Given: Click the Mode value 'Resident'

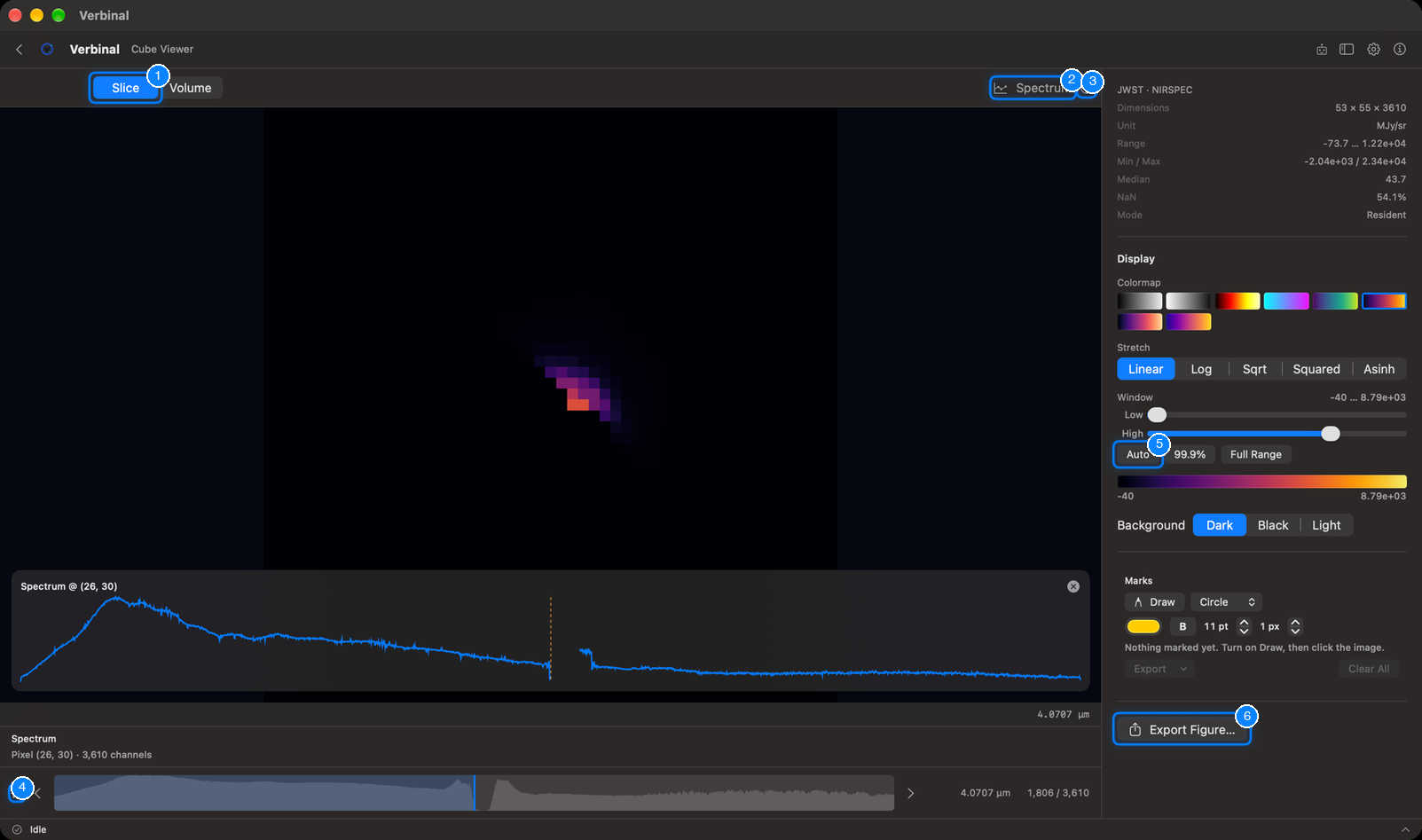Looking at the screenshot, I should pyautogui.click(x=1387, y=215).
